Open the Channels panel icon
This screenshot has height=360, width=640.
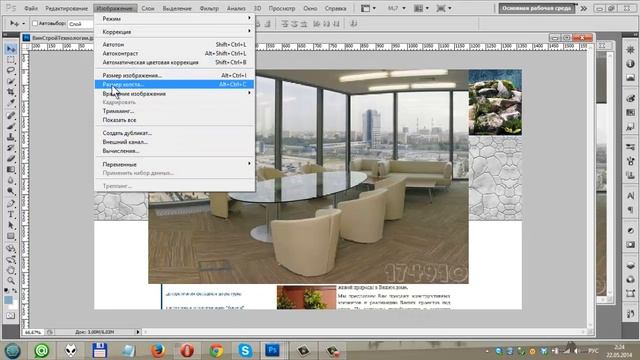[x=631, y=280]
